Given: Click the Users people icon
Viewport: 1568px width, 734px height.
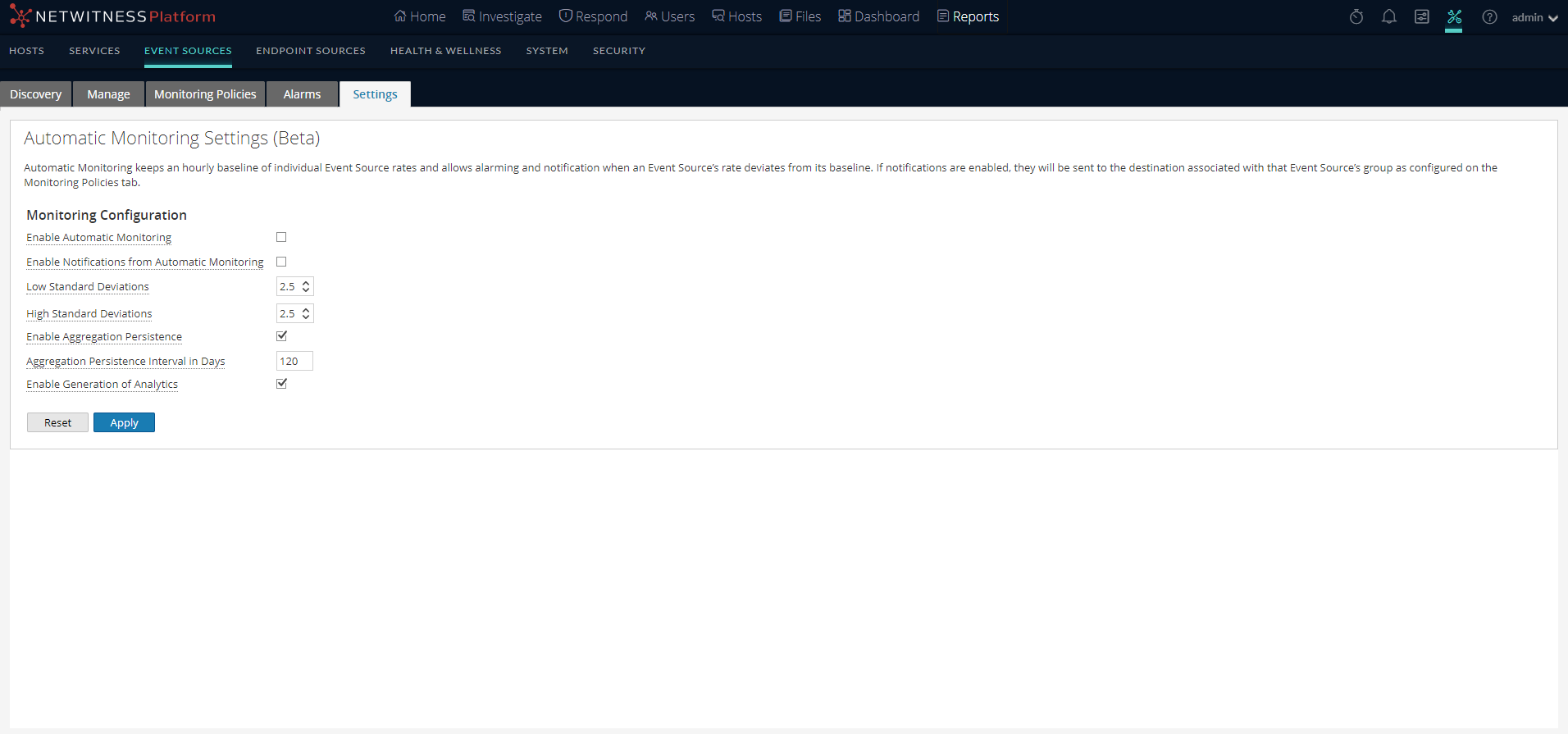Looking at the screenshot, I should click(x=651, y=16).
